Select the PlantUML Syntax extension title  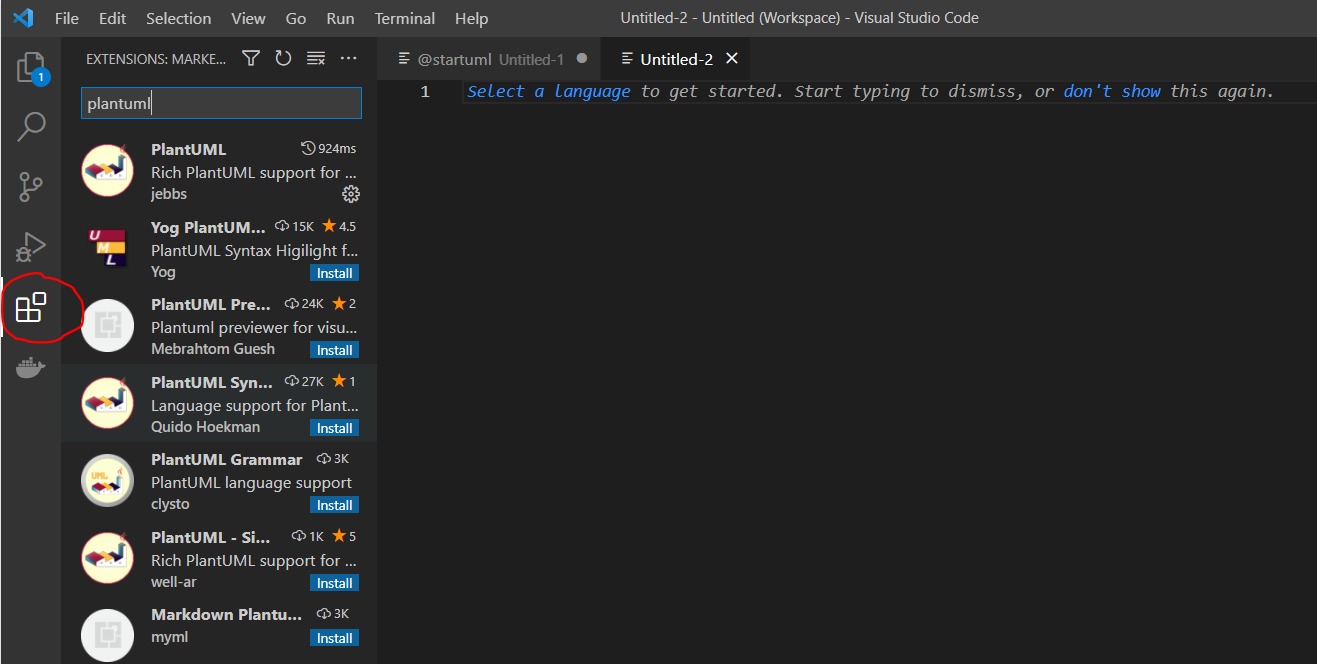point(212,382)
